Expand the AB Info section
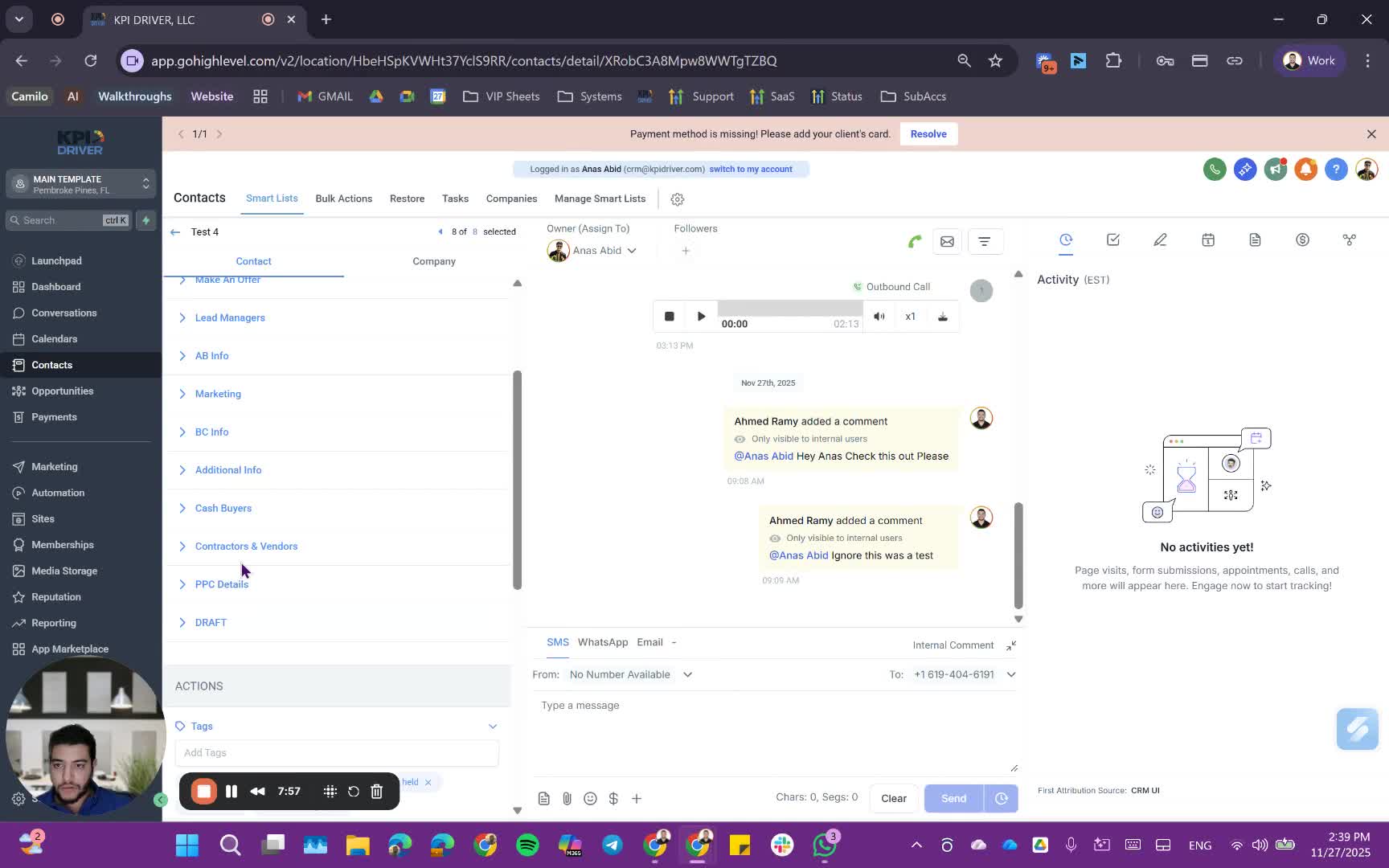Screen dimensions: 1389x868 pyautogui.click(x=211, y=356)
